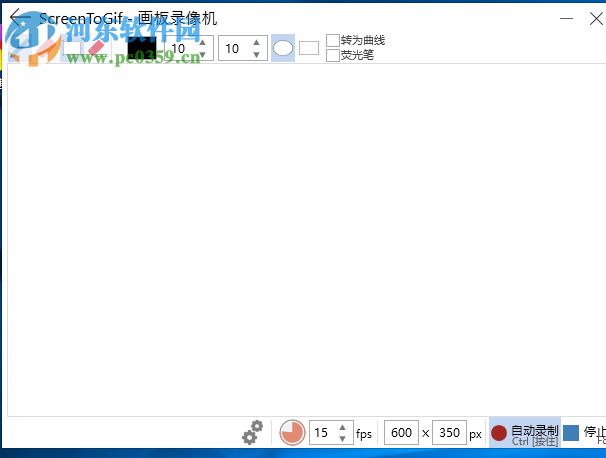The height and width of the screenshot is (458, 606).
Task: Select the eraser tool
Action: point(97,48)
